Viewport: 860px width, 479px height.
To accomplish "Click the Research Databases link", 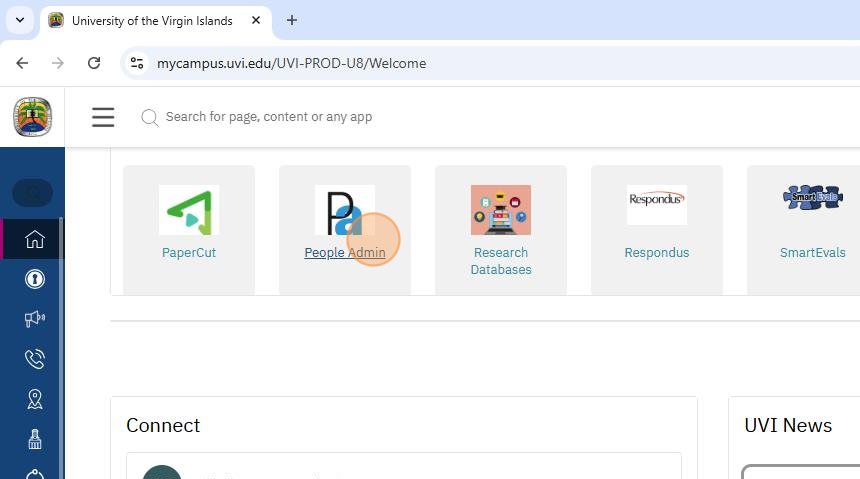I will (501, 261).
